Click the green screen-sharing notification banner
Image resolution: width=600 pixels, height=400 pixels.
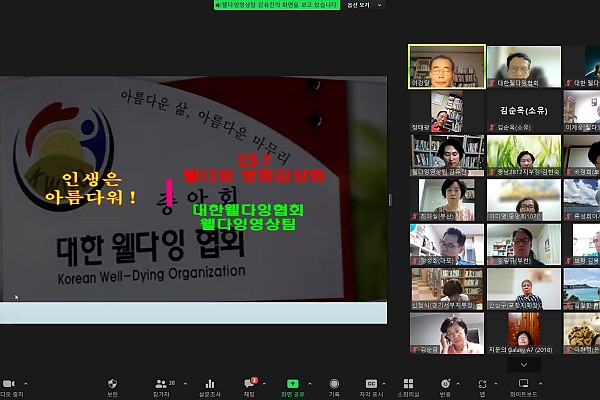point(277,5)
